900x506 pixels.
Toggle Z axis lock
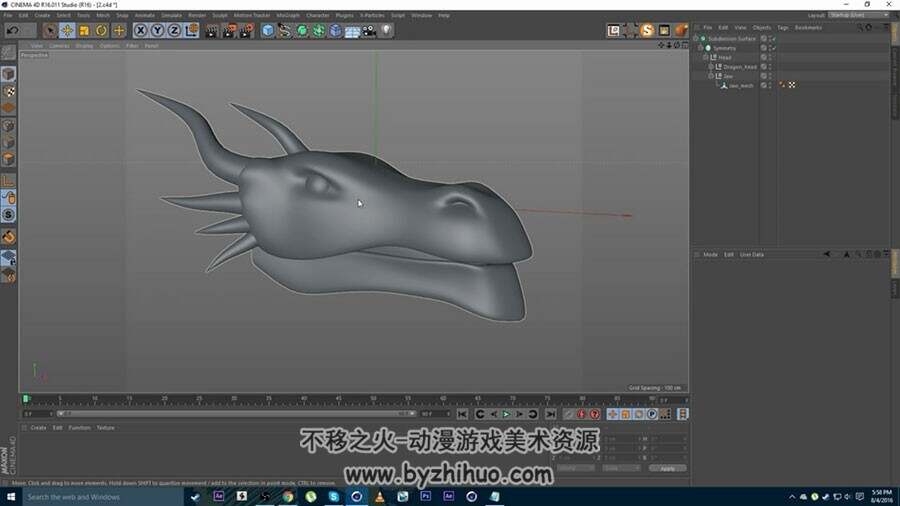tap(174, 30)
